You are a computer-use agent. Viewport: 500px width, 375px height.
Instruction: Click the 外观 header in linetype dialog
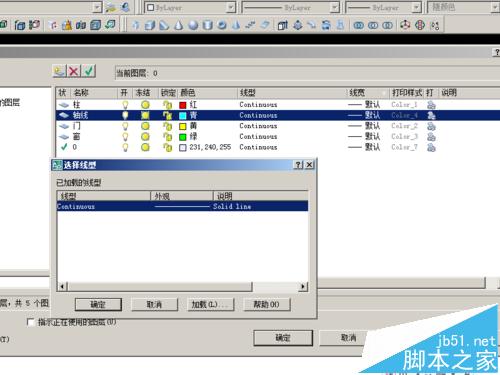pyautogui.click(x=181, y=196)
